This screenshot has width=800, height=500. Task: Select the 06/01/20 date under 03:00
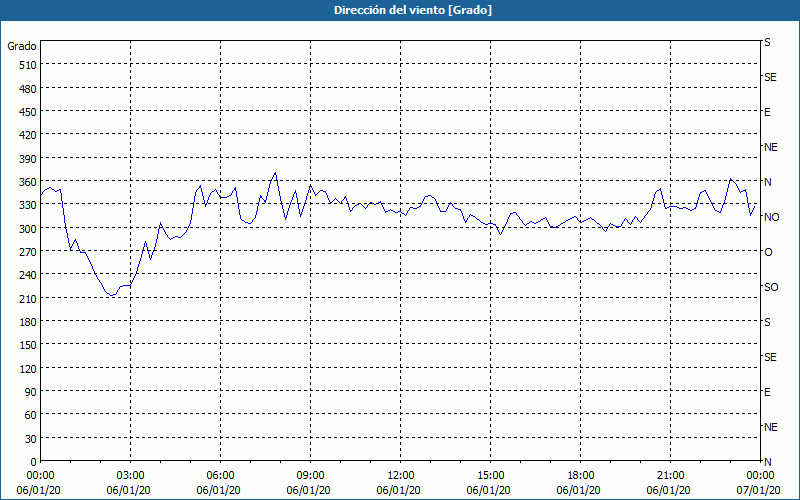(x=129, y=491)
